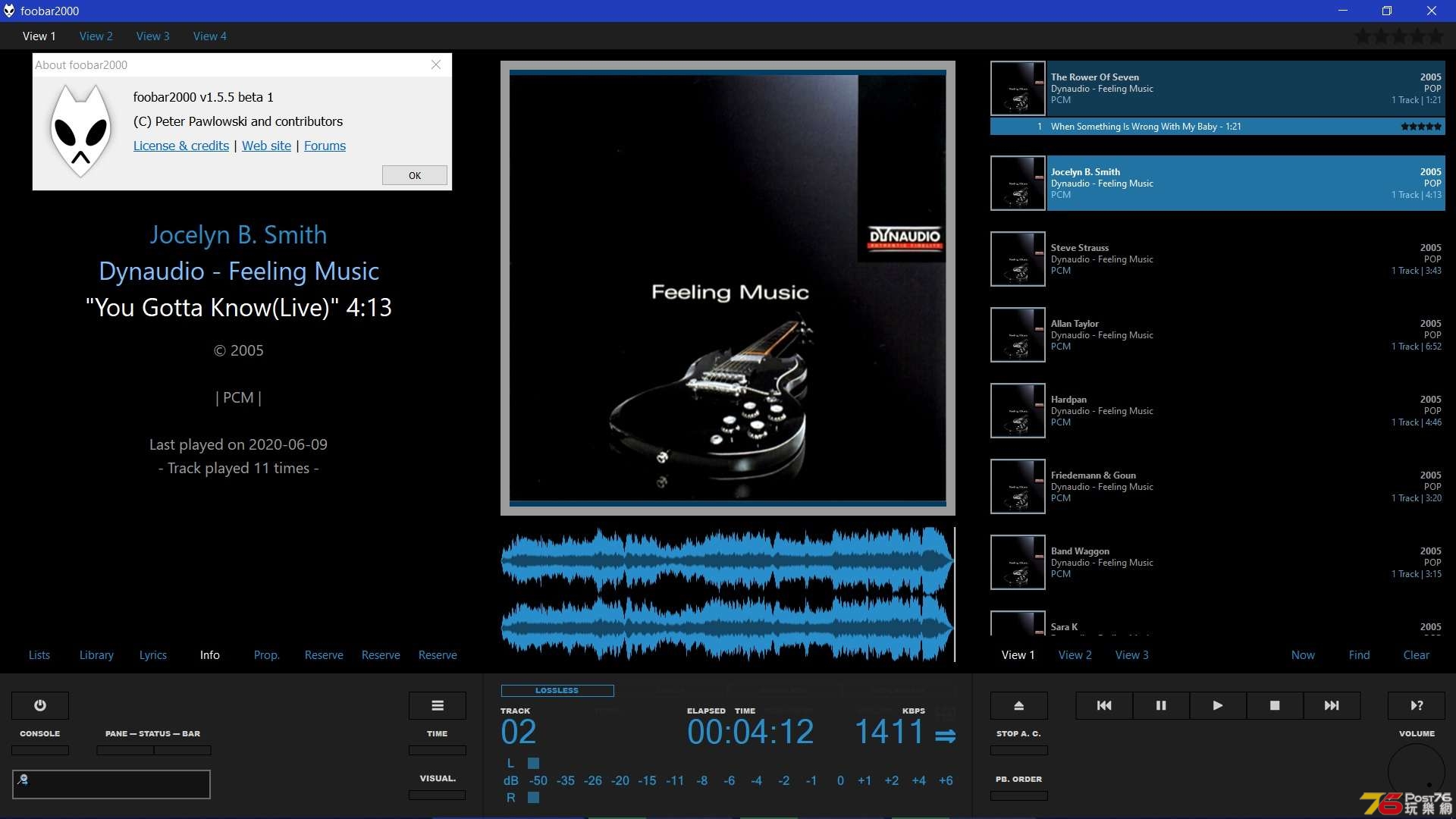Select the Jocelyn B. Smith album row
1456x819 pixels.
pyautogui.click(x=1218, y=184)
